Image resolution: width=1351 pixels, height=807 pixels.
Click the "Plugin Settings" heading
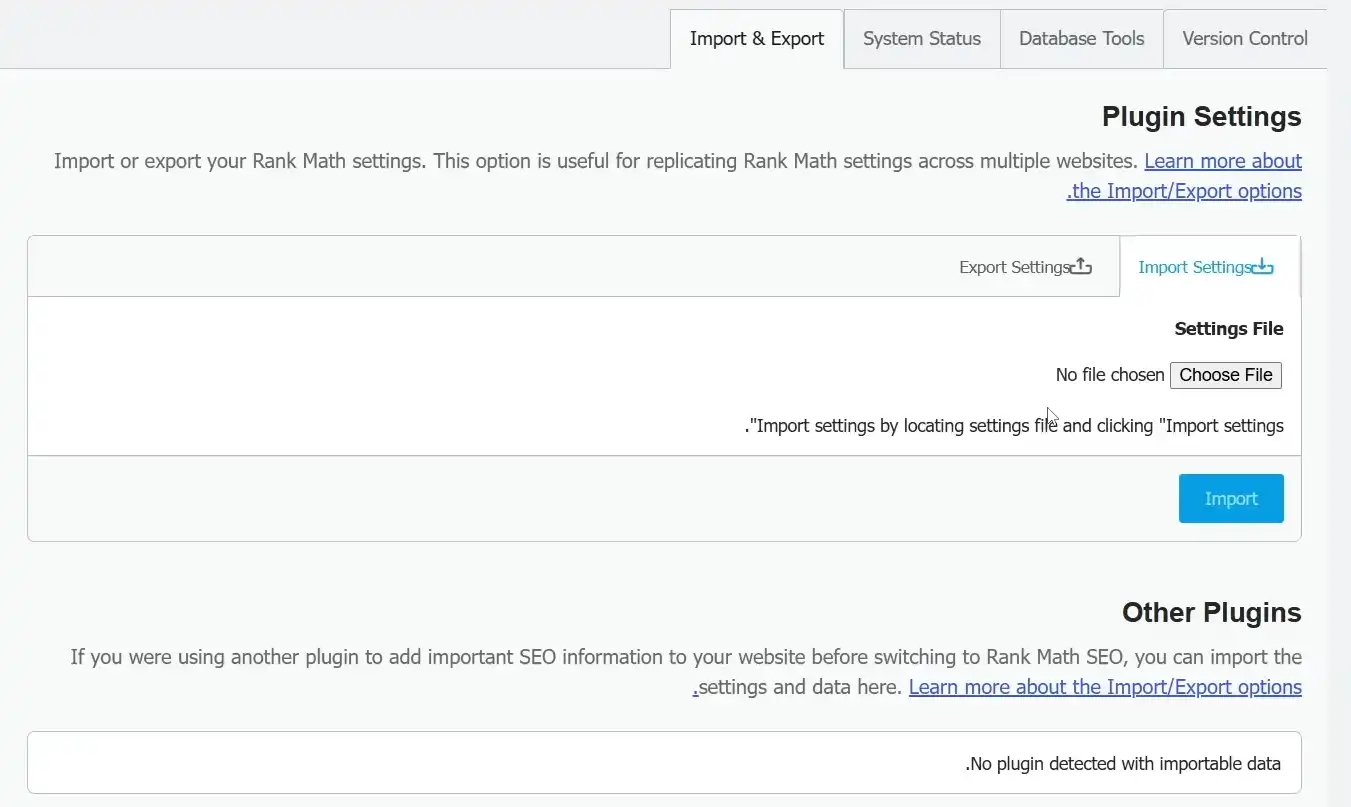(1202, 117)
